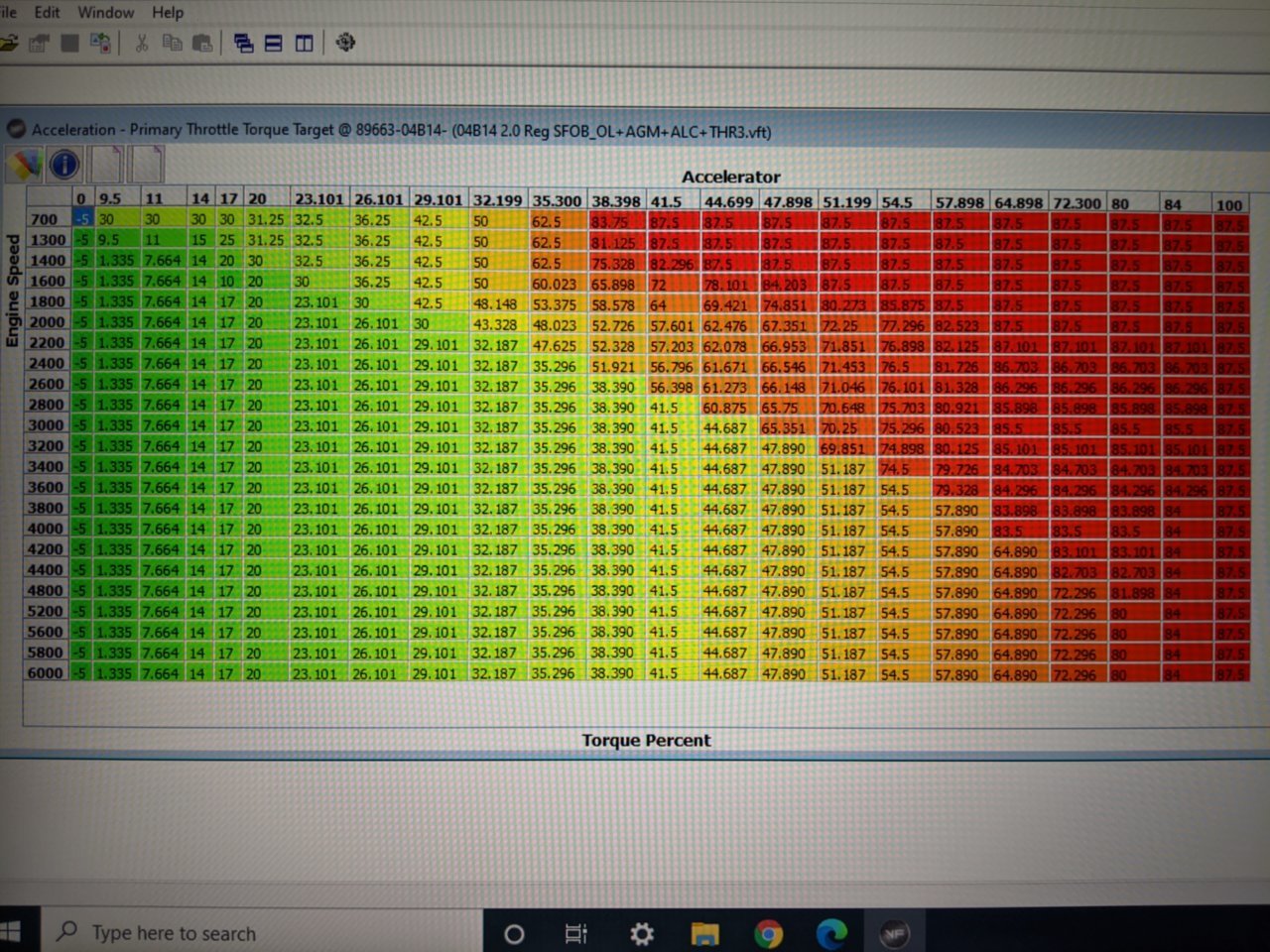Click the Copy toolbar icon
This screenshot has width=1270, height=952.
tap(172, 43)
